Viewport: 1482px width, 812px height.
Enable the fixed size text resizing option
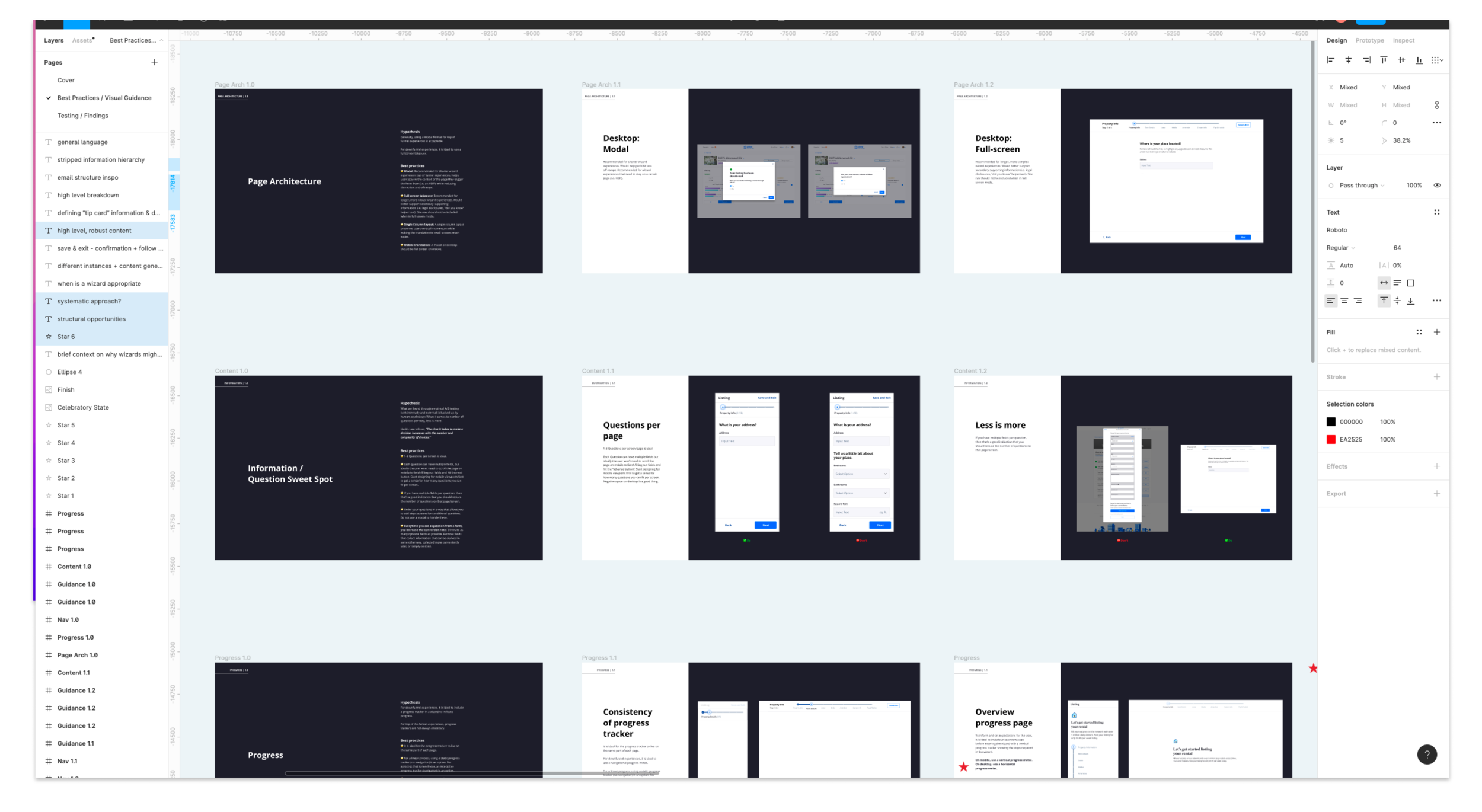(1411, 283)
